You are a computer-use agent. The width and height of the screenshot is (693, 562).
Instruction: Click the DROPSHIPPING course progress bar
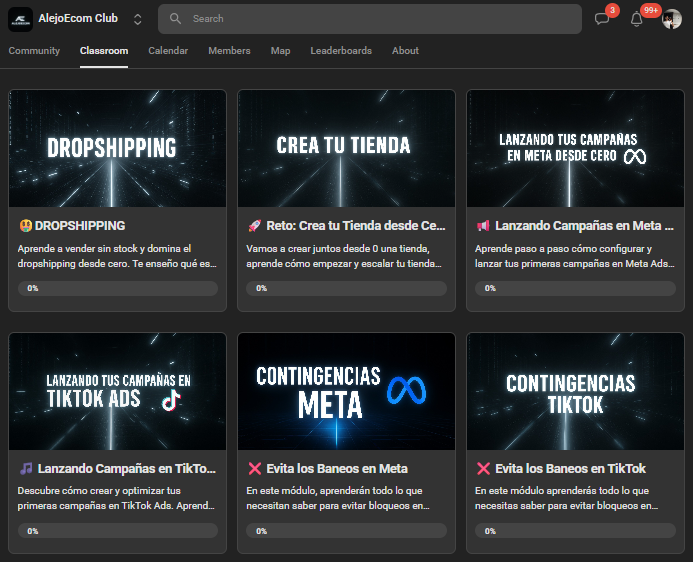click(x=118, y=288)
